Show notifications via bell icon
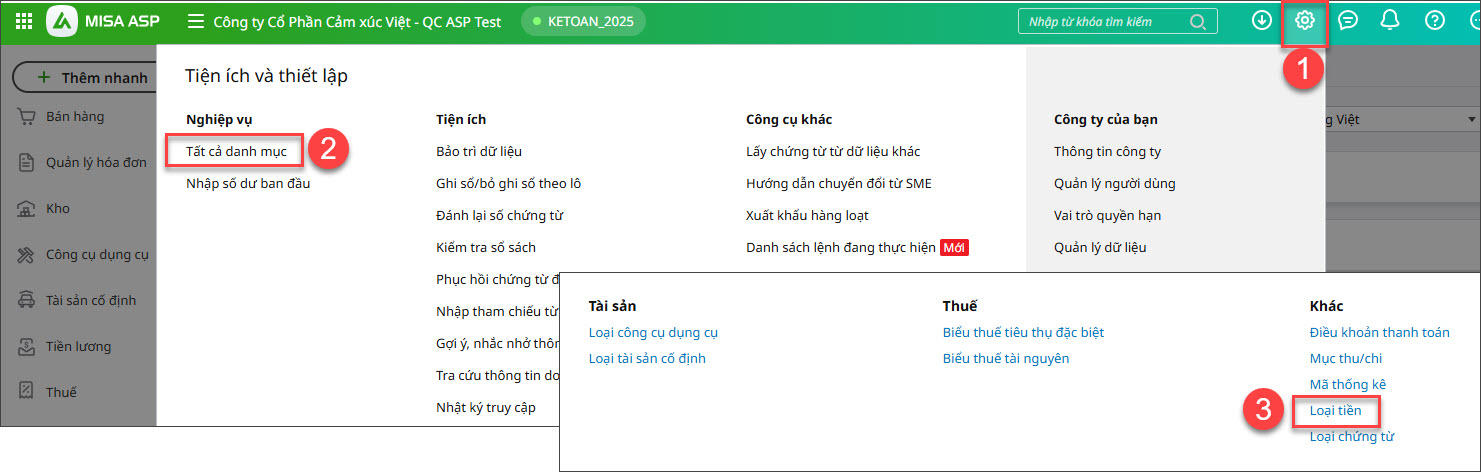Screen dimensions: 1481x472 1390,21
